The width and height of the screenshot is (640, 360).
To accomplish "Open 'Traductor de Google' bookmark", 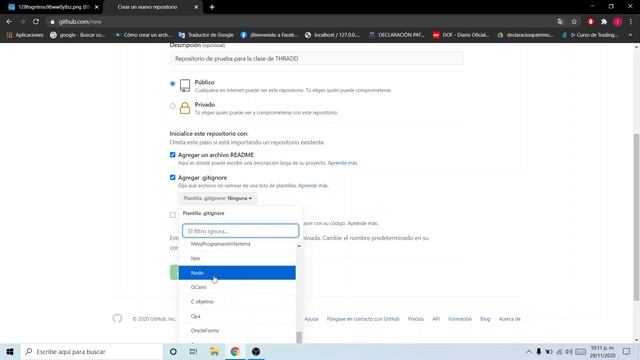I will tap(206, 35).
